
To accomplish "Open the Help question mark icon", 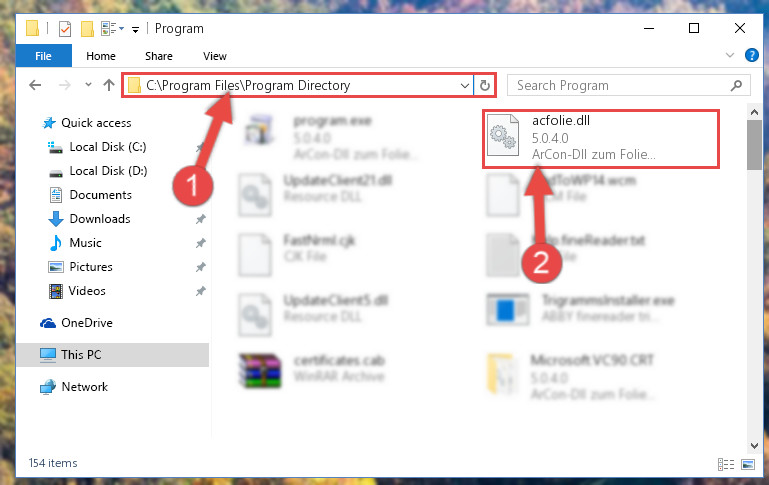I will 751,55.
